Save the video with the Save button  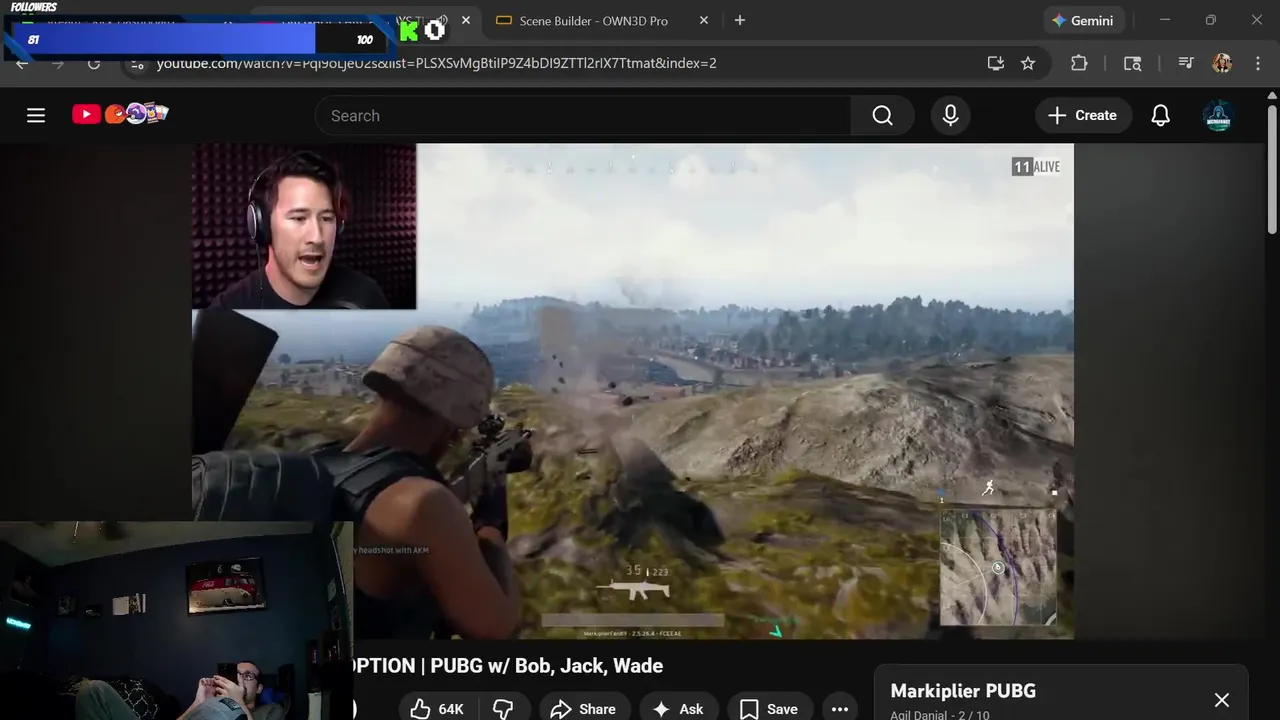pyautogui.click(x=769, y=709)
